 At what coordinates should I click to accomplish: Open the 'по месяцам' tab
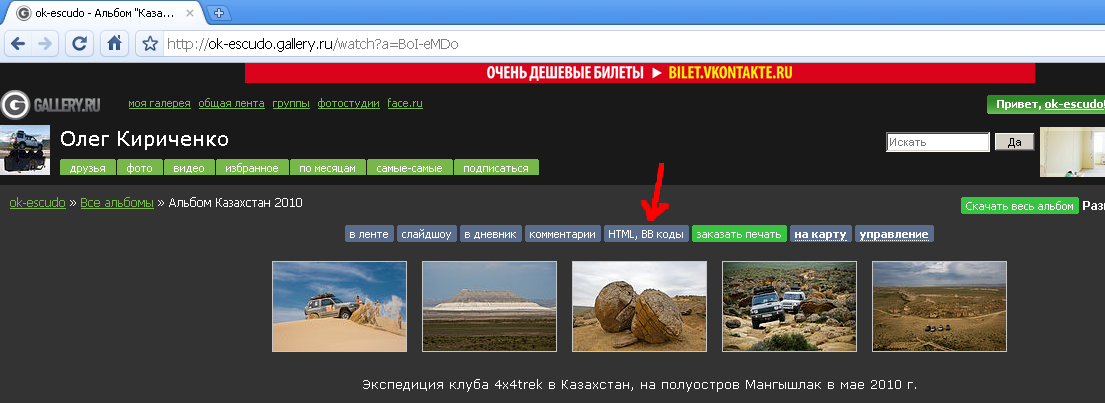pos(328,168)
